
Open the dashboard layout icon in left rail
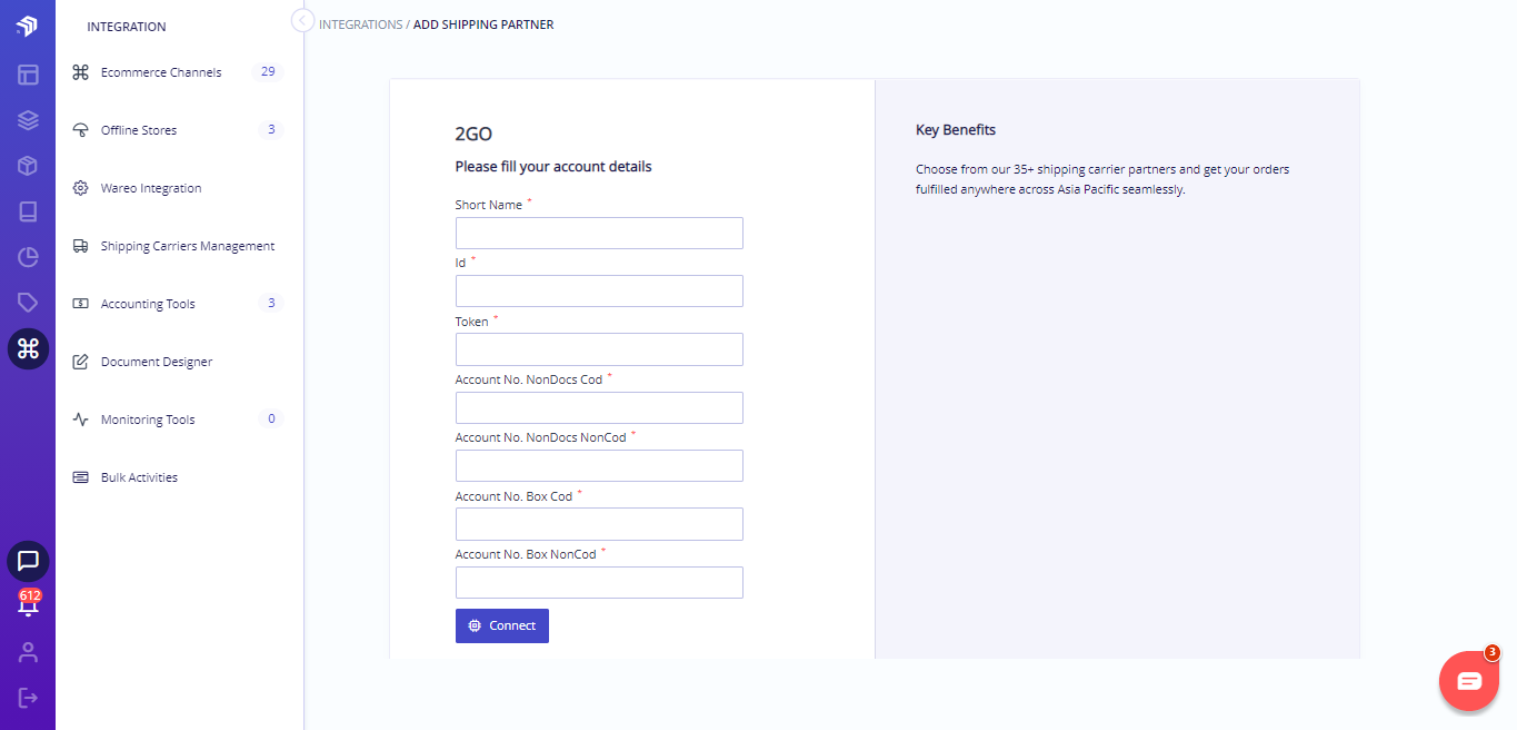(28, 74)
